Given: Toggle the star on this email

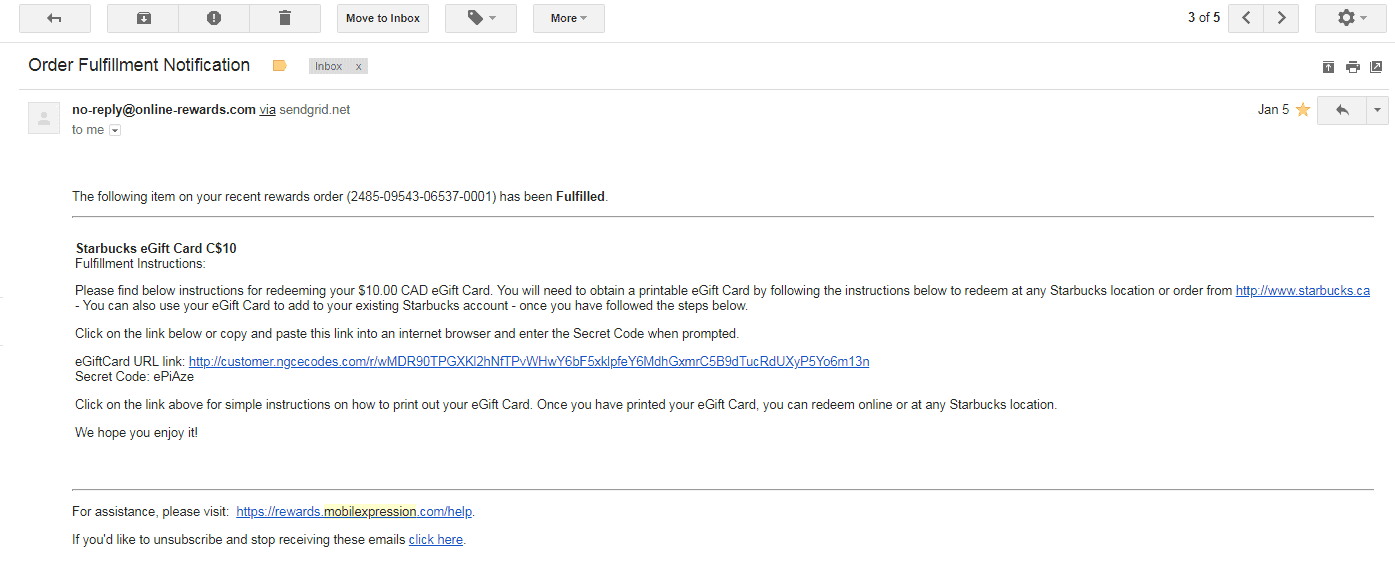Looking at the screenshot, I should pyautogui.click(x=1303, y=110).
